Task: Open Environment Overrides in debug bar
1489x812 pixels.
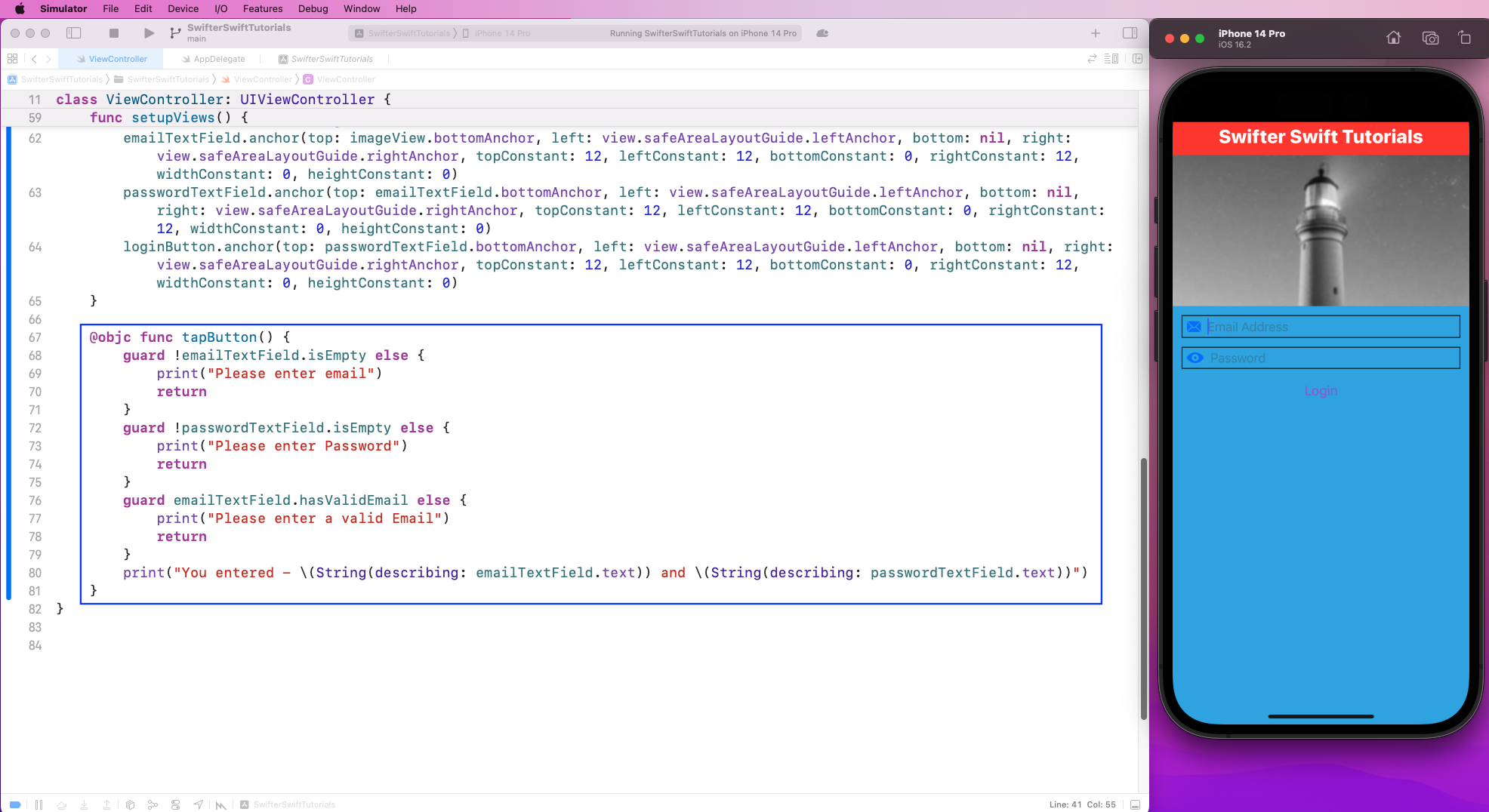Action: pyautogui.click(x=175, y=804)
